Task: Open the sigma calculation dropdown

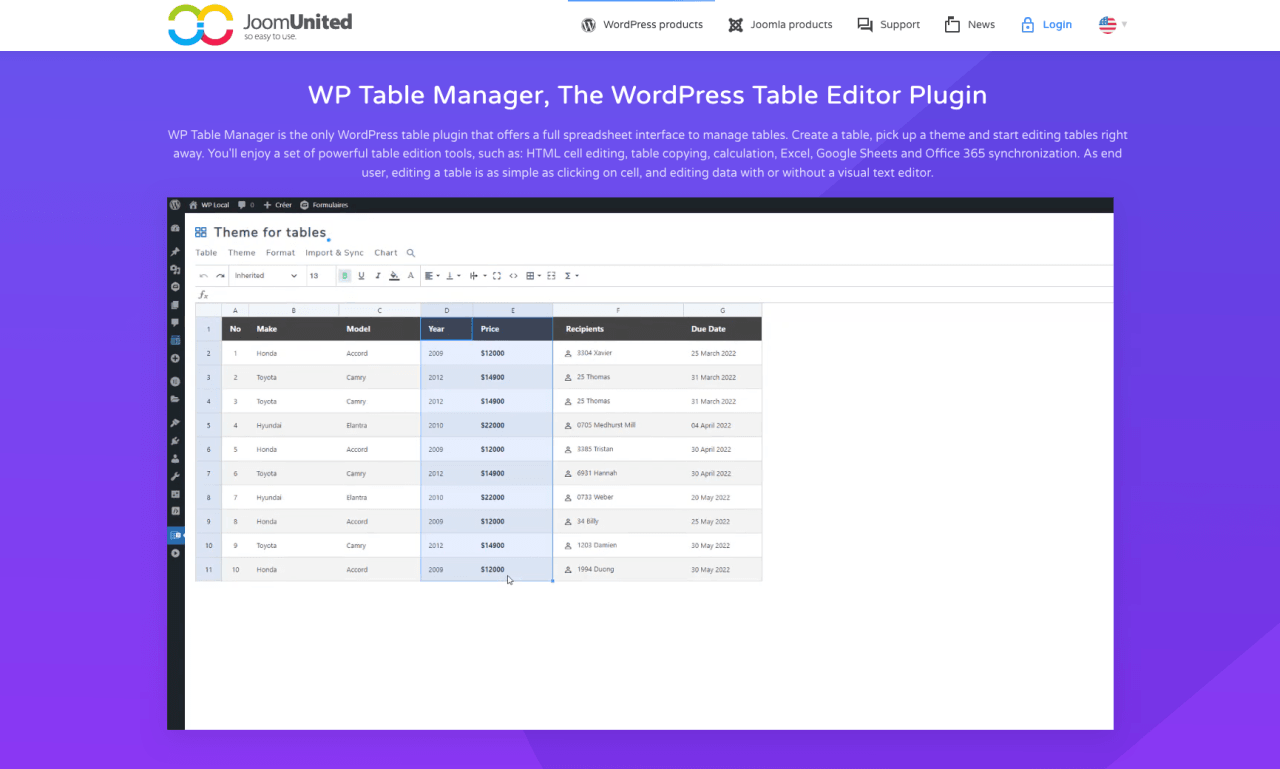Action: tap(571, 276)
